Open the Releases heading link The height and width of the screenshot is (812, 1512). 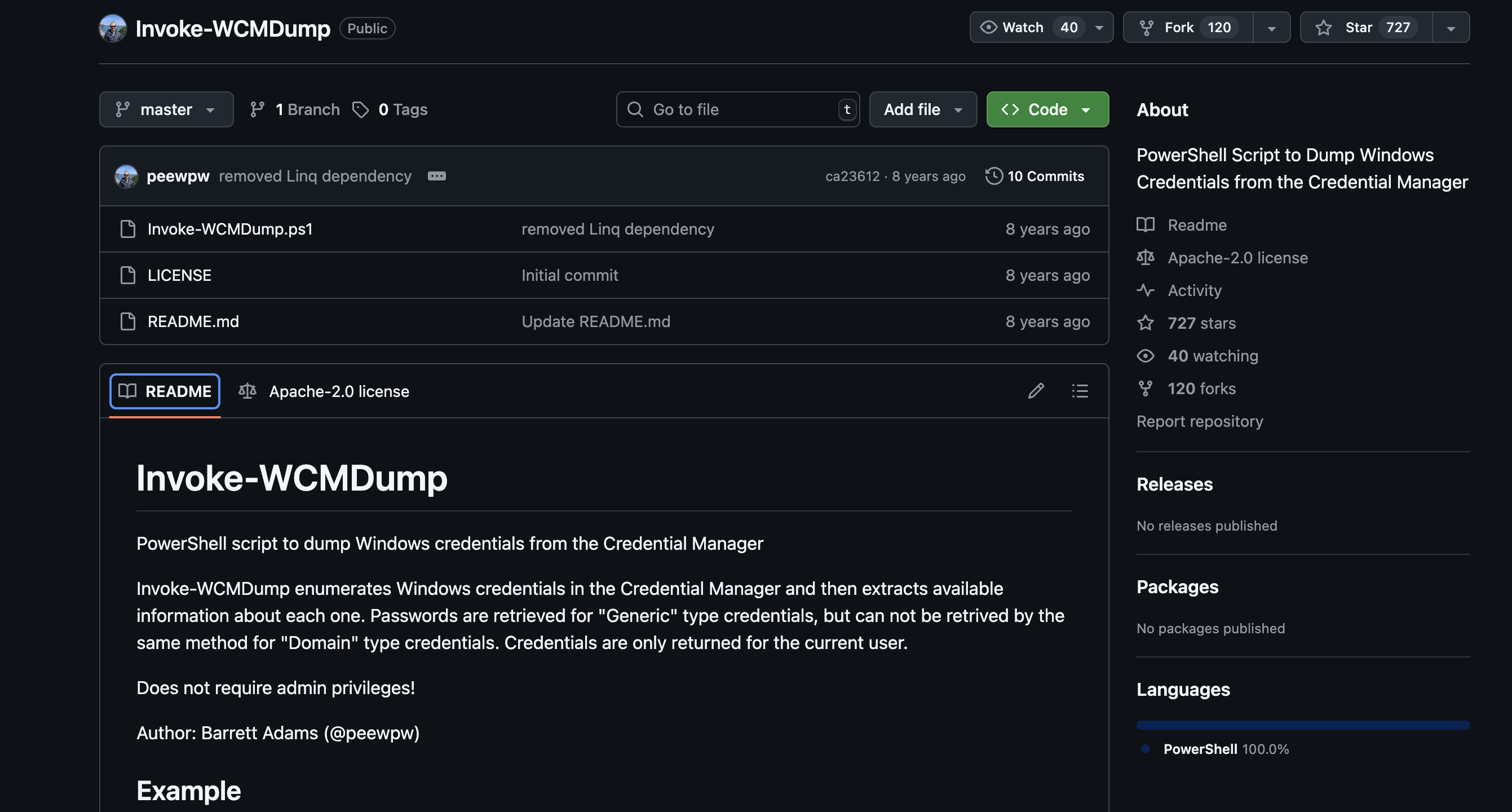click(1174, 484)
